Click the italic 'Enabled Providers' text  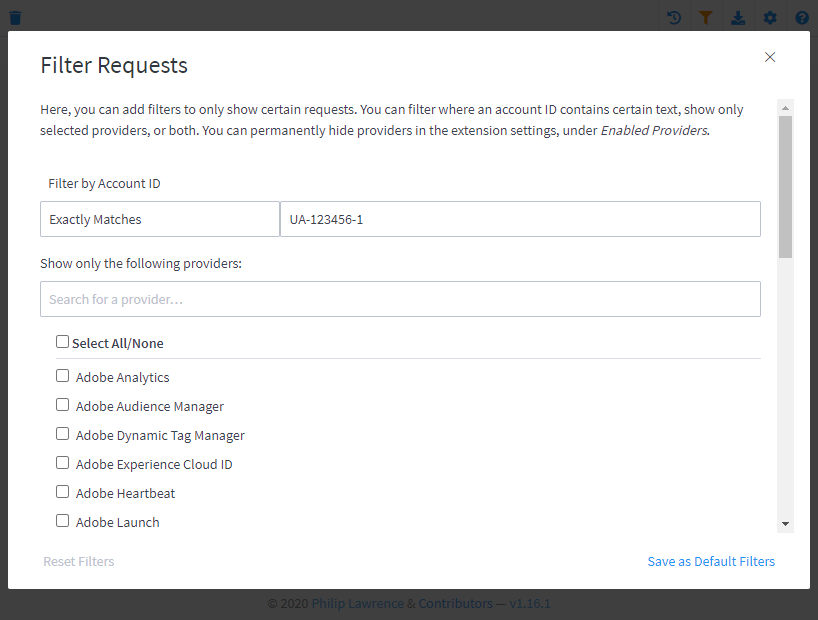655,130
